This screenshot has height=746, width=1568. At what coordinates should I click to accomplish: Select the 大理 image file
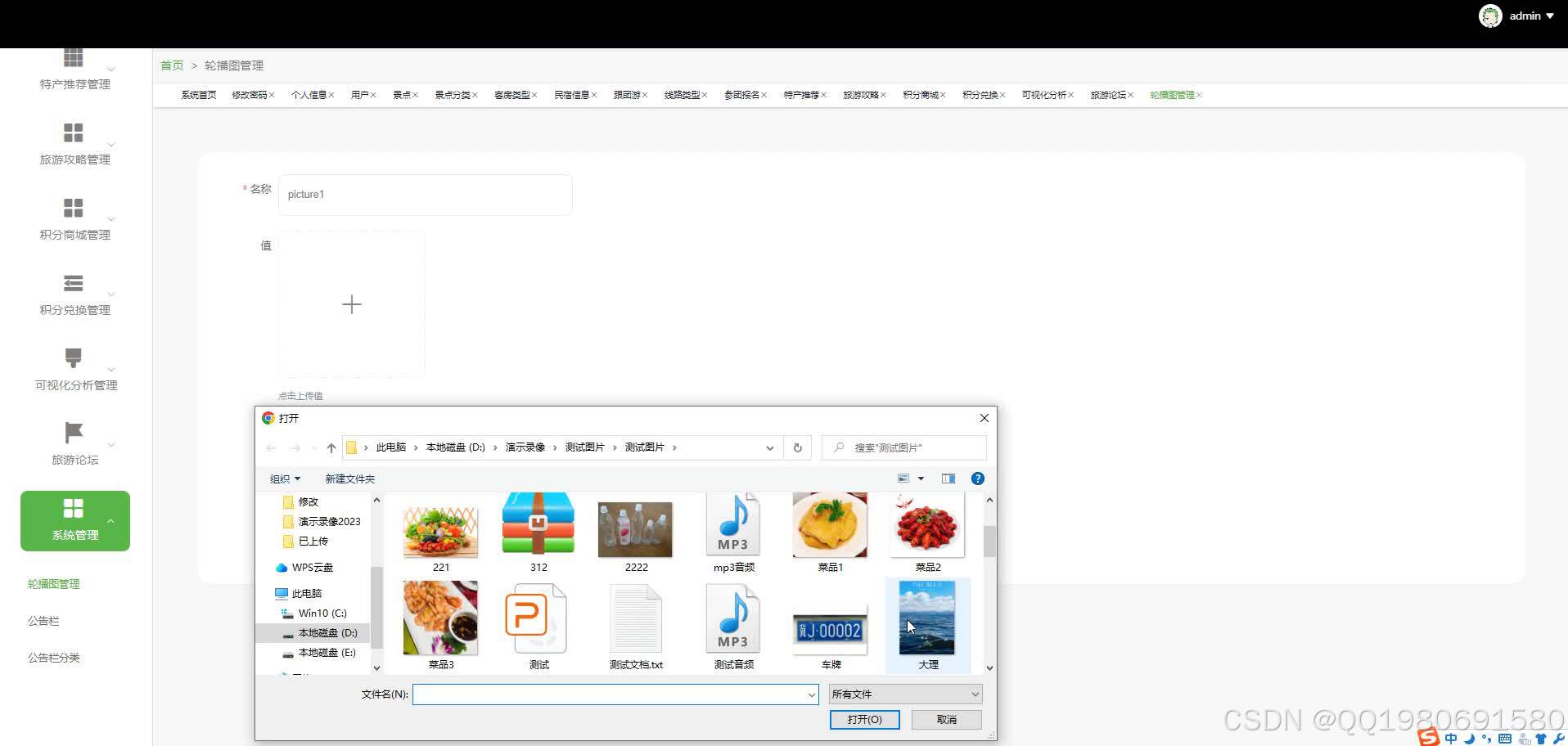928,626
